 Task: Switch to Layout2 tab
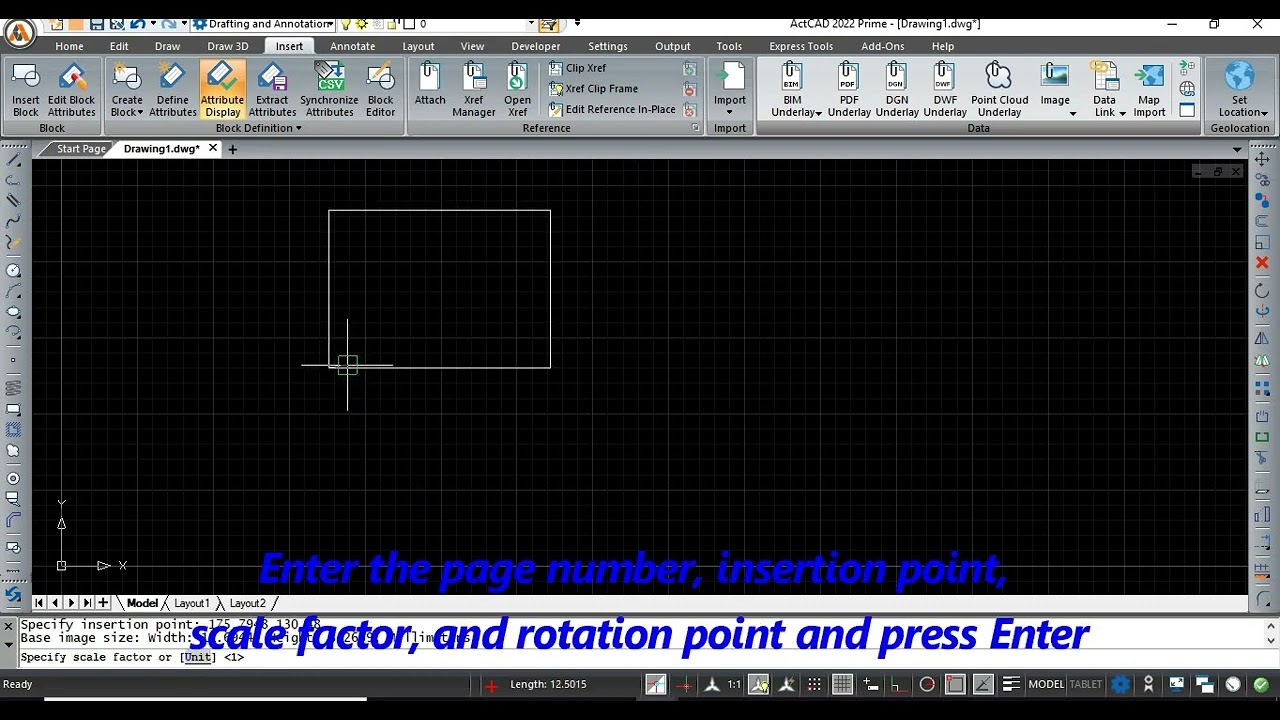coord(248,603)
